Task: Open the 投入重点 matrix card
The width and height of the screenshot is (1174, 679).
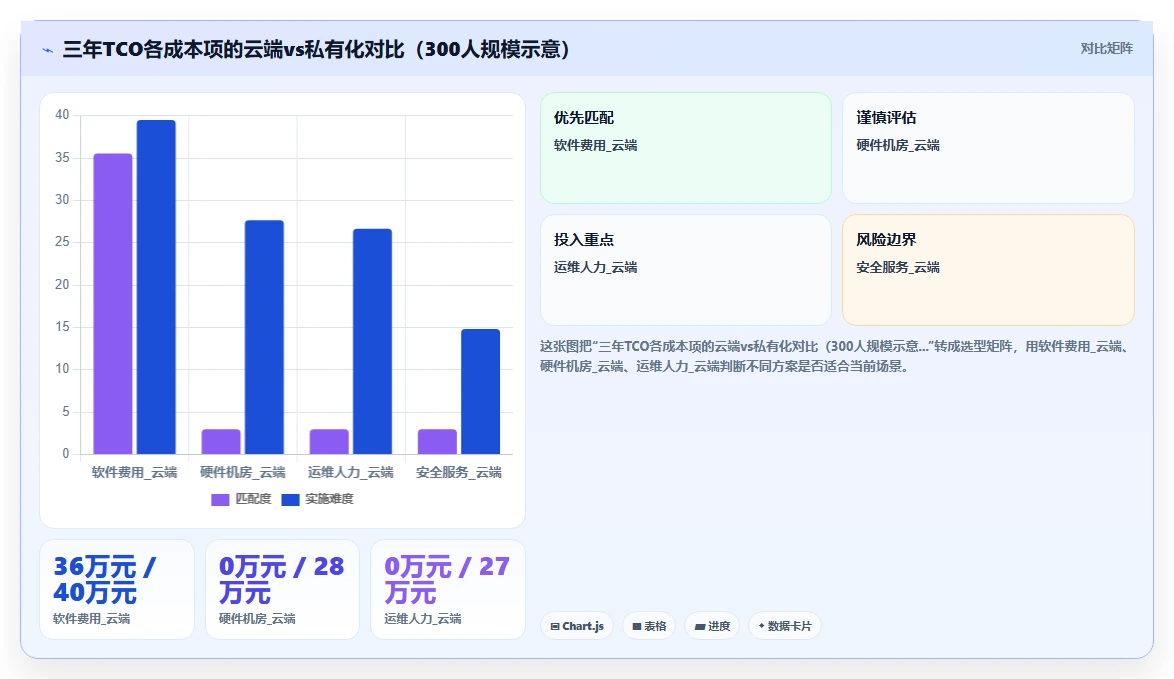Action: pos(686,270)
